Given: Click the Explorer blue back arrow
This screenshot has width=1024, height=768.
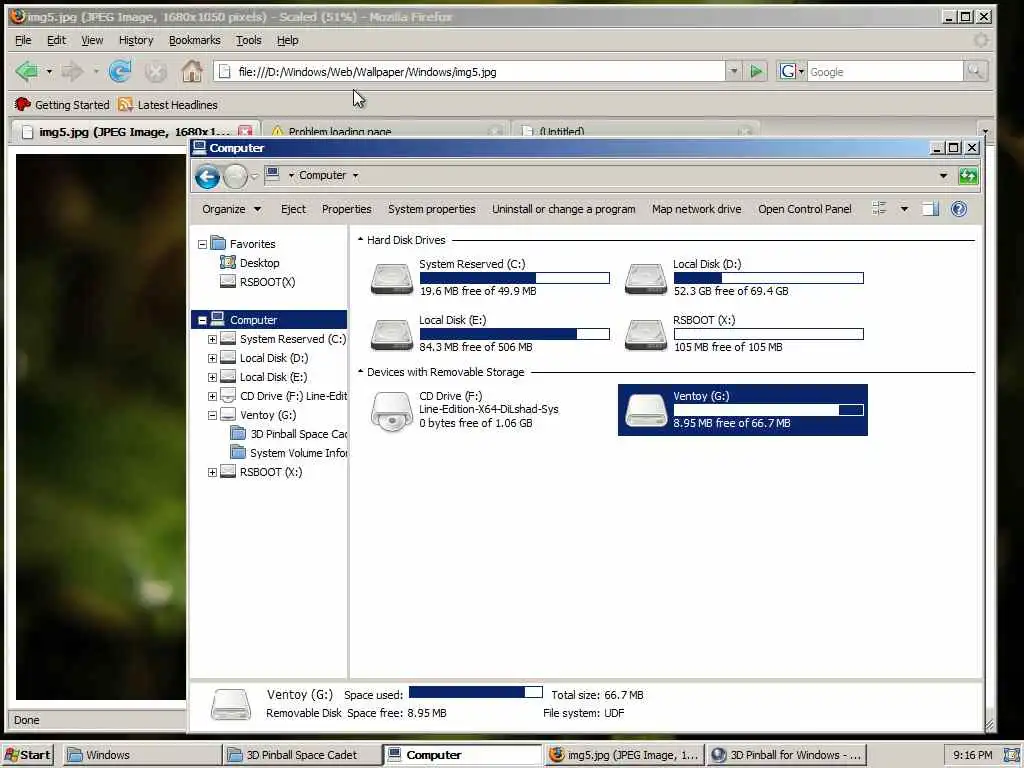Looking at the screenshot, I should [207, 176].
